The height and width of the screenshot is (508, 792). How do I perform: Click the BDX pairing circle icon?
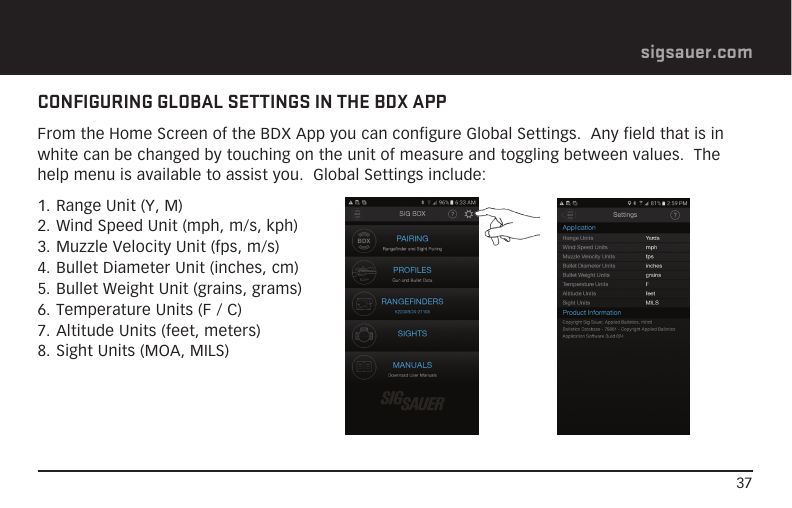pos(364,241)
